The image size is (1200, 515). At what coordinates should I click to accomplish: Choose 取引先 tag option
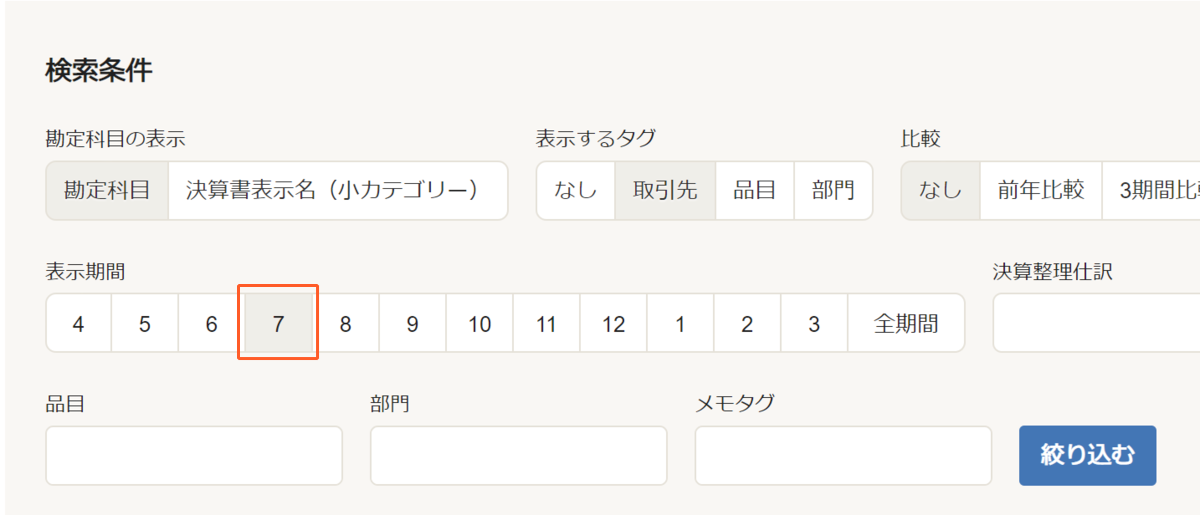(x=665, y=190)
